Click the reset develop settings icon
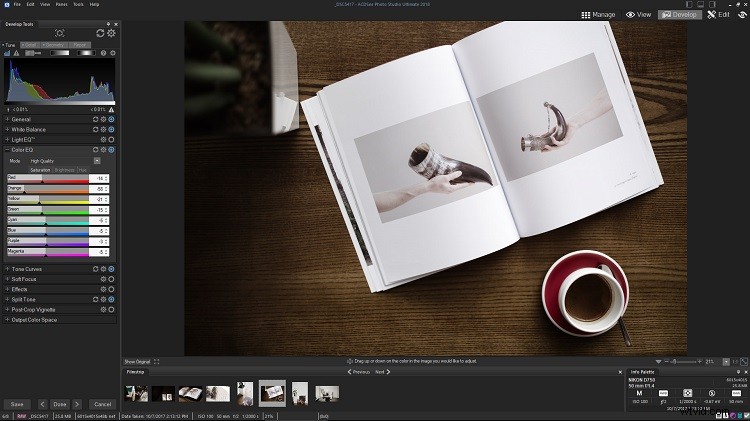 click(100, 33)
